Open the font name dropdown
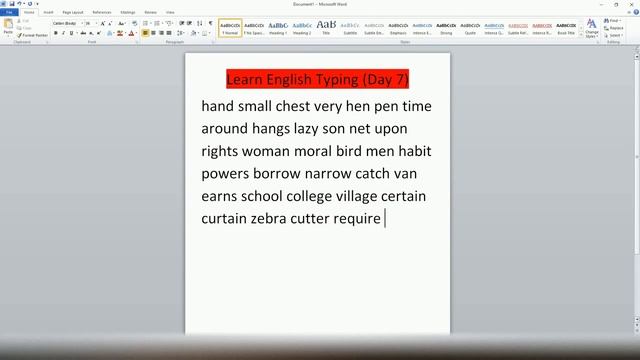640x360 pixels. pos(82,24)
